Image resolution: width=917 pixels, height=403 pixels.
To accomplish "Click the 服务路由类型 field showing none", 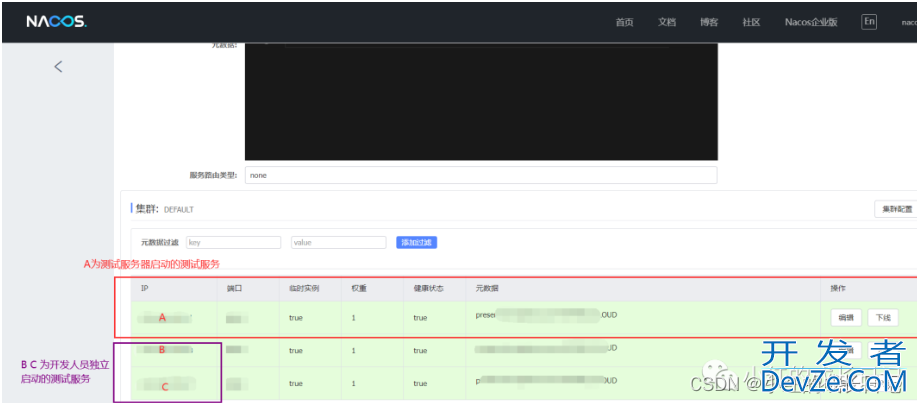I will [481, 175].
